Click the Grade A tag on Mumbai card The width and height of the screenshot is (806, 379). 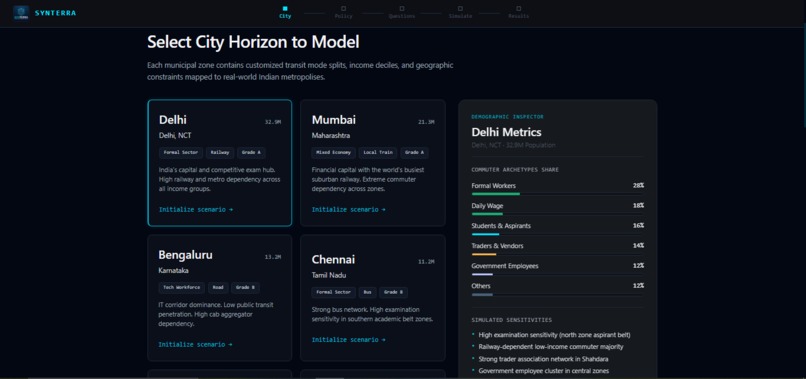point(414,153)
